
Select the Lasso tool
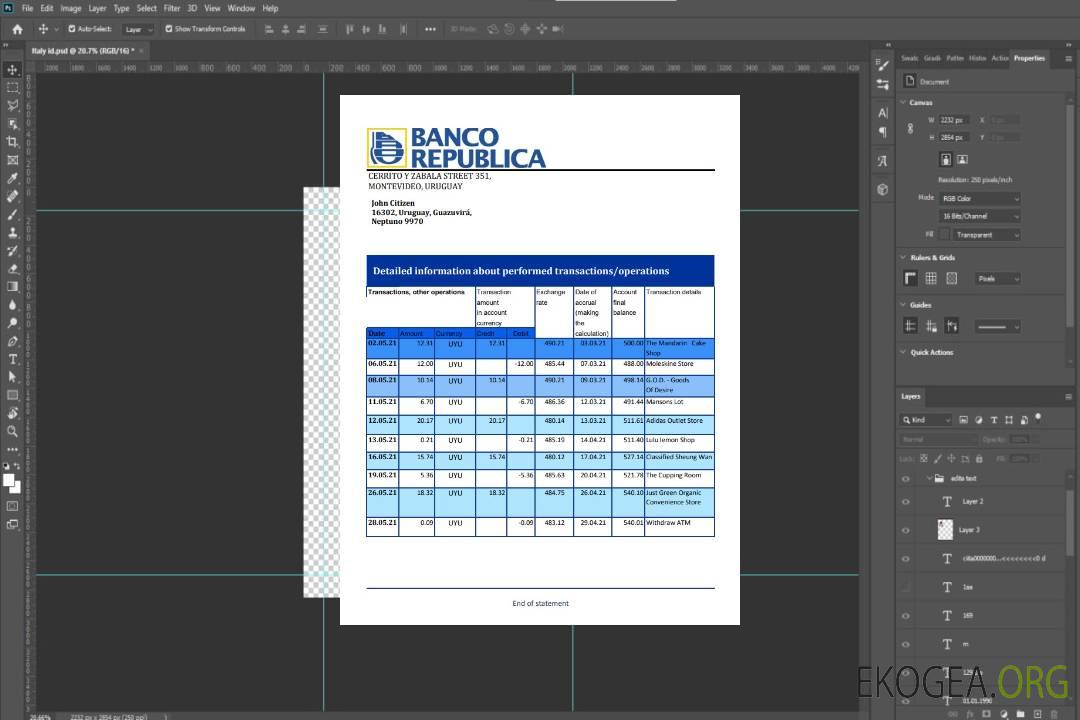[x=12, y=105]
